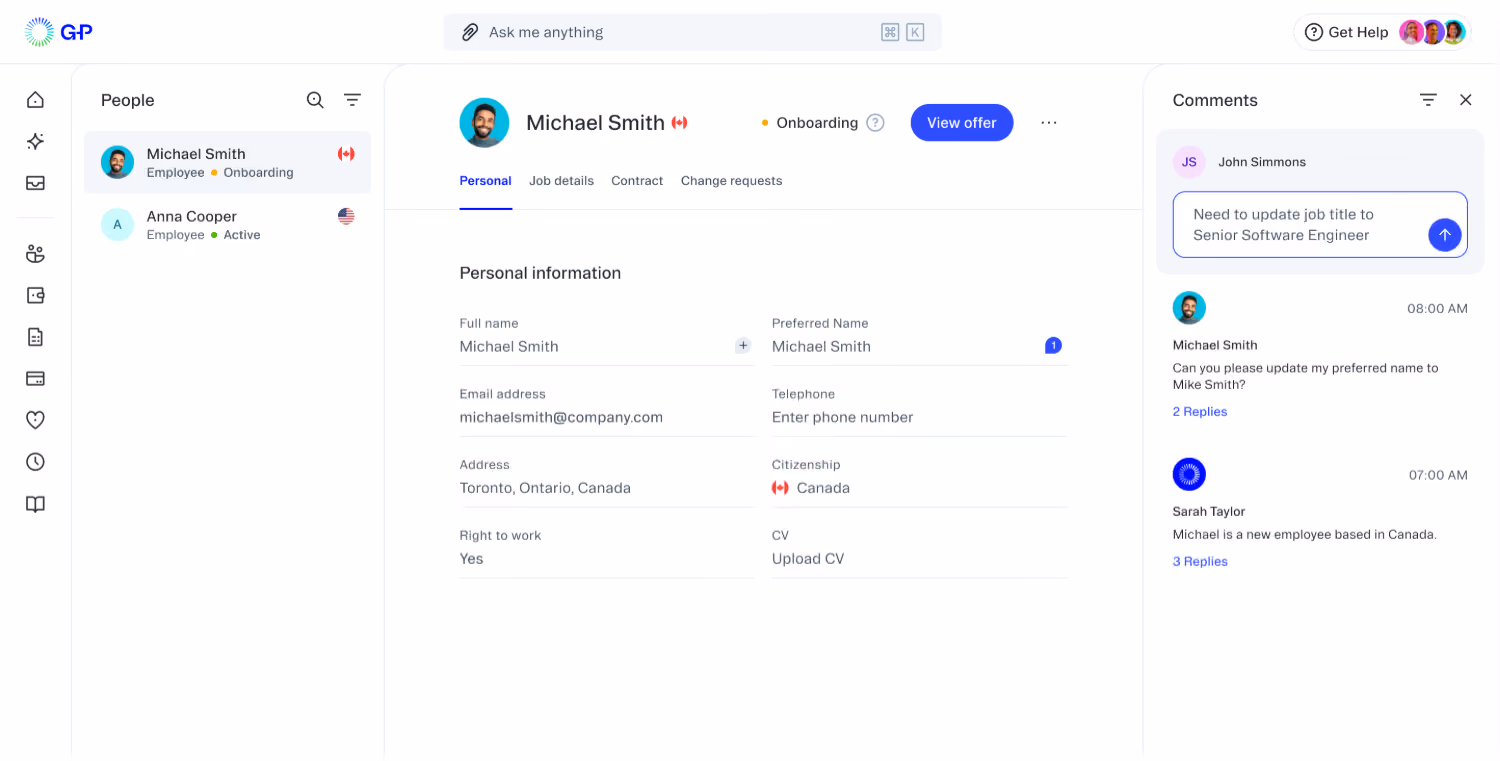Screen dimensions: 1500x761
Task: Click the US flag beside Anna Cooper
Action: (x=346, y=216)
